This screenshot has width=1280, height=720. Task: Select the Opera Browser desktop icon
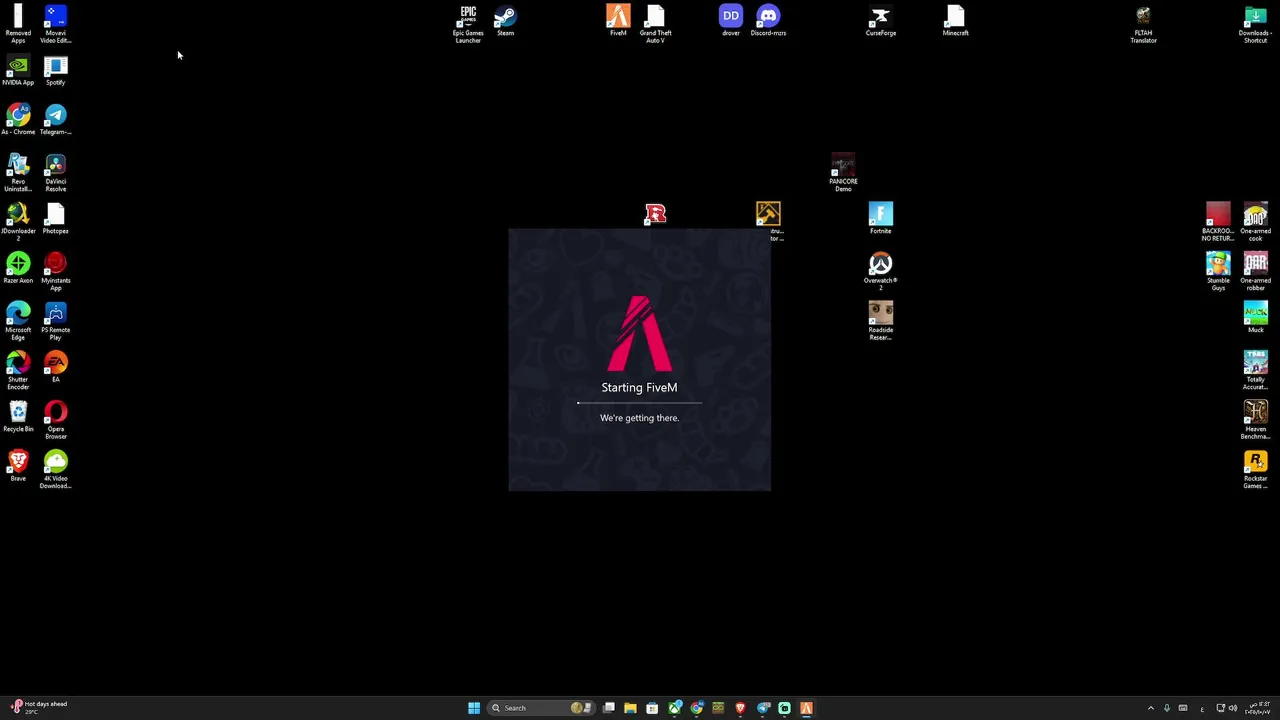[55, 420]
